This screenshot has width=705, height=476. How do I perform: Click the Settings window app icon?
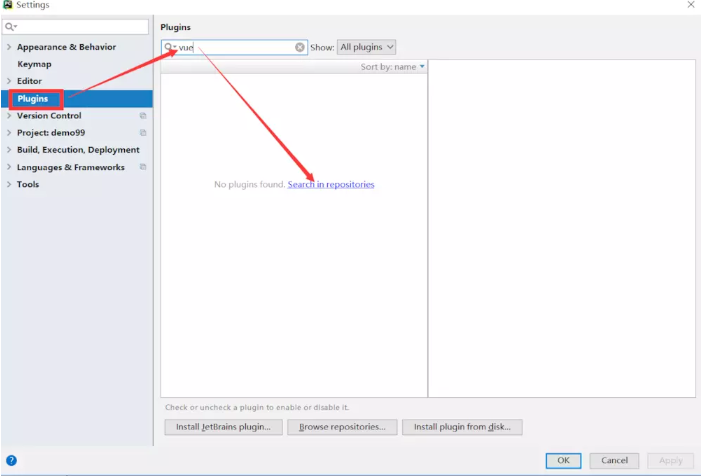tap(8, 4)
